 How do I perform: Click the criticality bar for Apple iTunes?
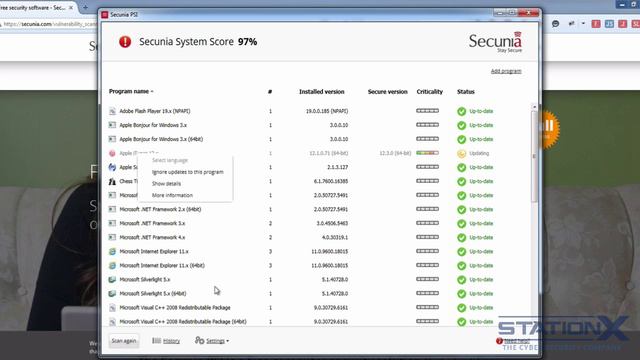(x=427, y=153)
